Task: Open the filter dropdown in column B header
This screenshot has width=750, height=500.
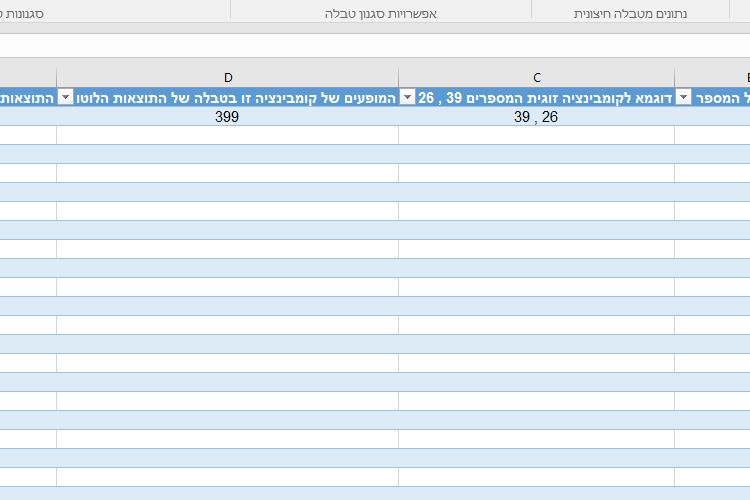Action: pos(684,97)
